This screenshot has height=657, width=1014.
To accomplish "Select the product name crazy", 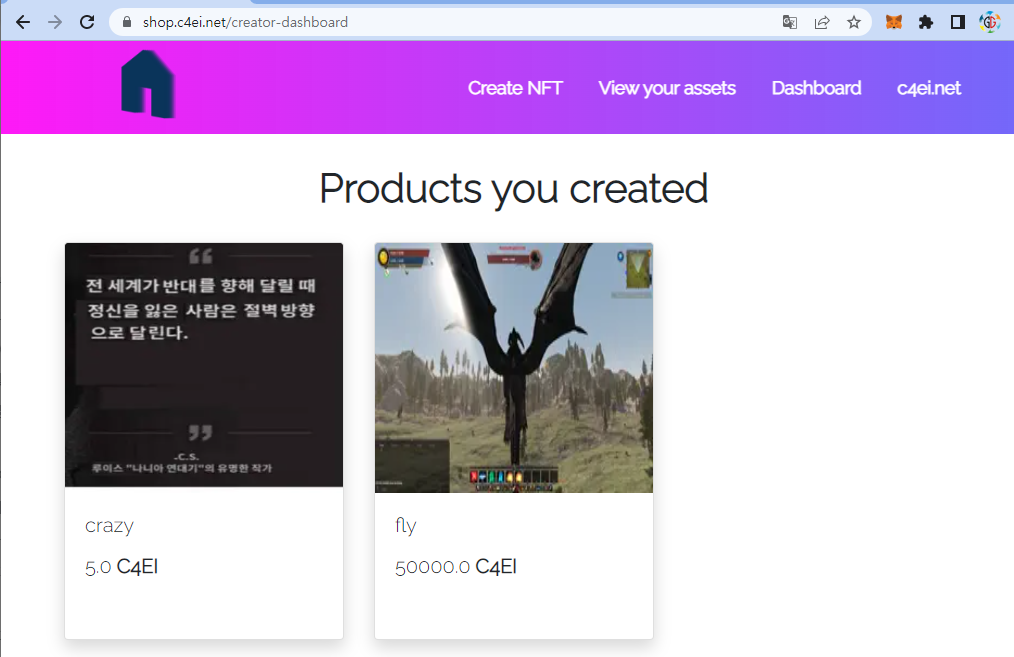I will click(x=109, y=526).
